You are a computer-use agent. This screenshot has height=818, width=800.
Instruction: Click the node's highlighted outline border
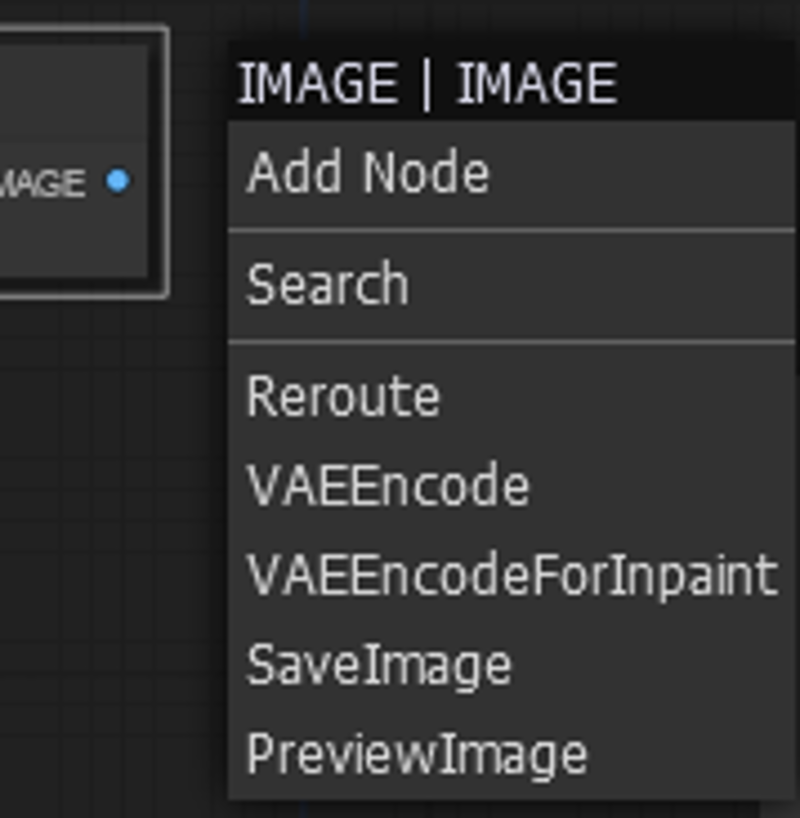click(166, 162)
